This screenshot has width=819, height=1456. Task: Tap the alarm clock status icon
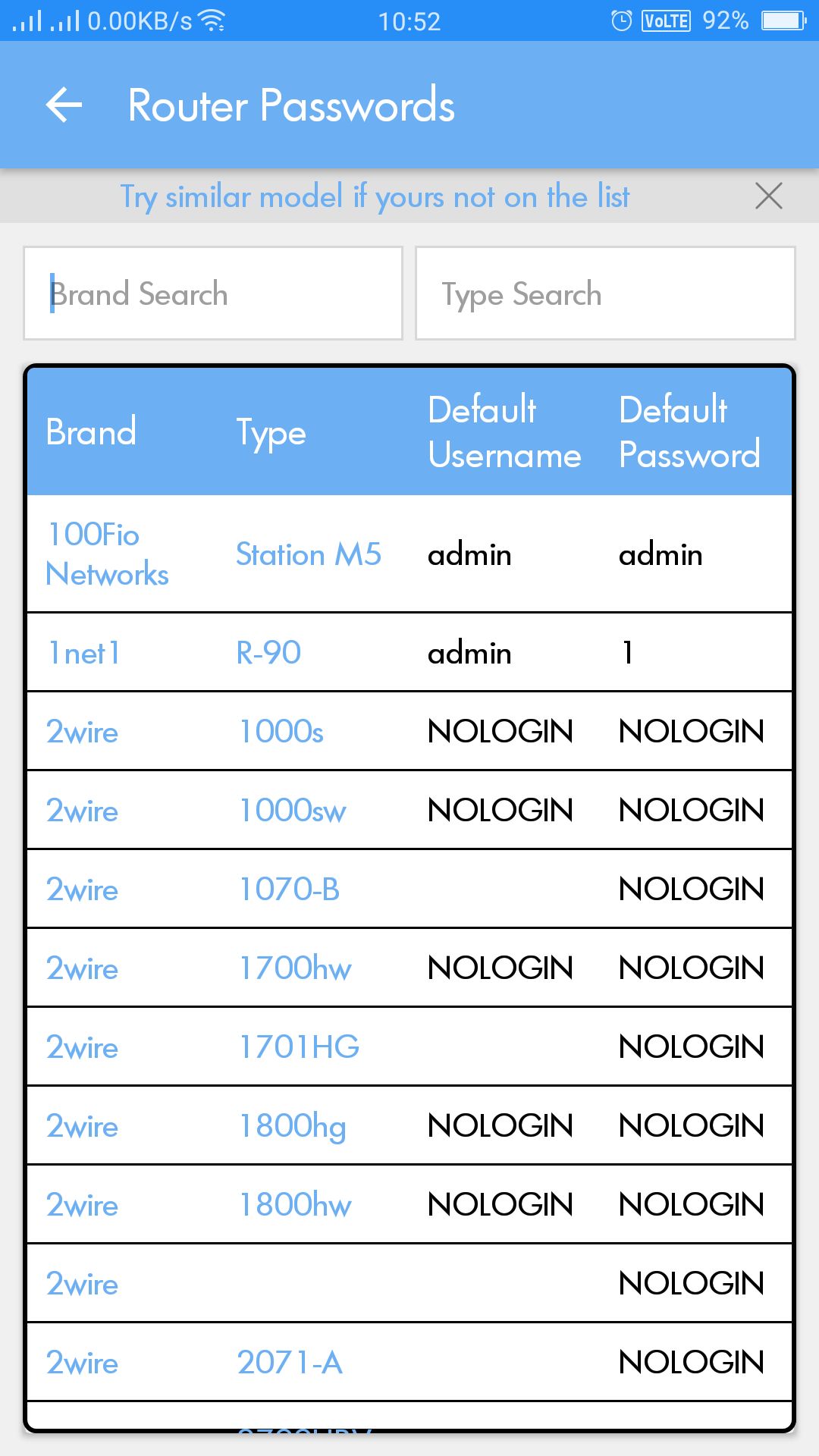click(x=621, y=20)
